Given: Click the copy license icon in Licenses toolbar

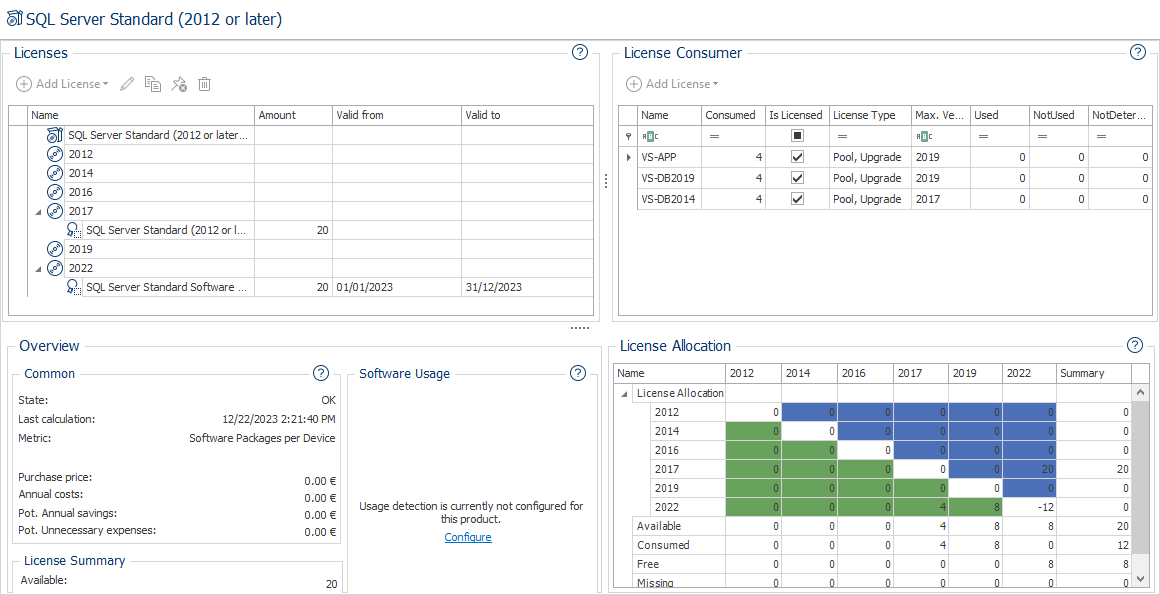Looking at the screenshot, I should tap(153, 84).
